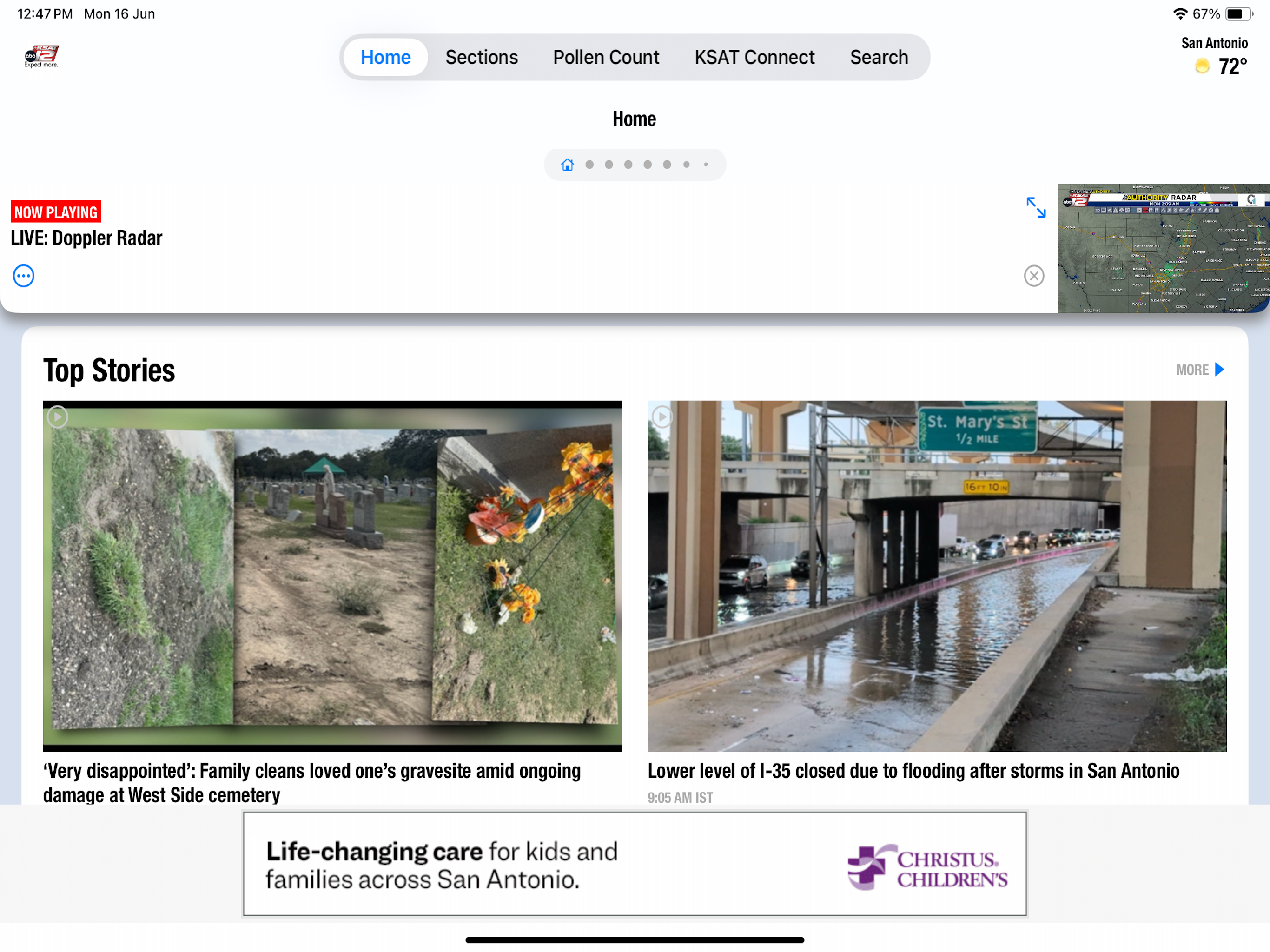
Task: Open more options for LIVE Doppler Radar
Action: coord(24,276)
